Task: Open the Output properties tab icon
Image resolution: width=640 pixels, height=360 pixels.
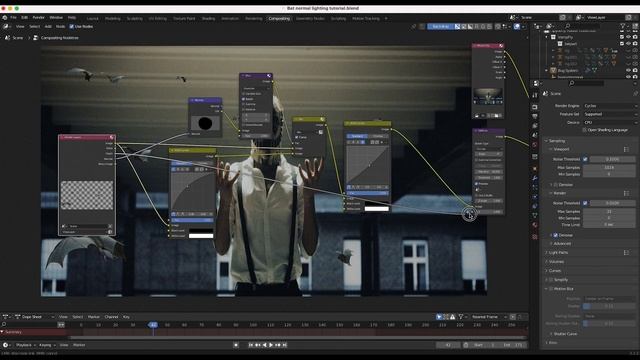Action: (x=535, y=117)
